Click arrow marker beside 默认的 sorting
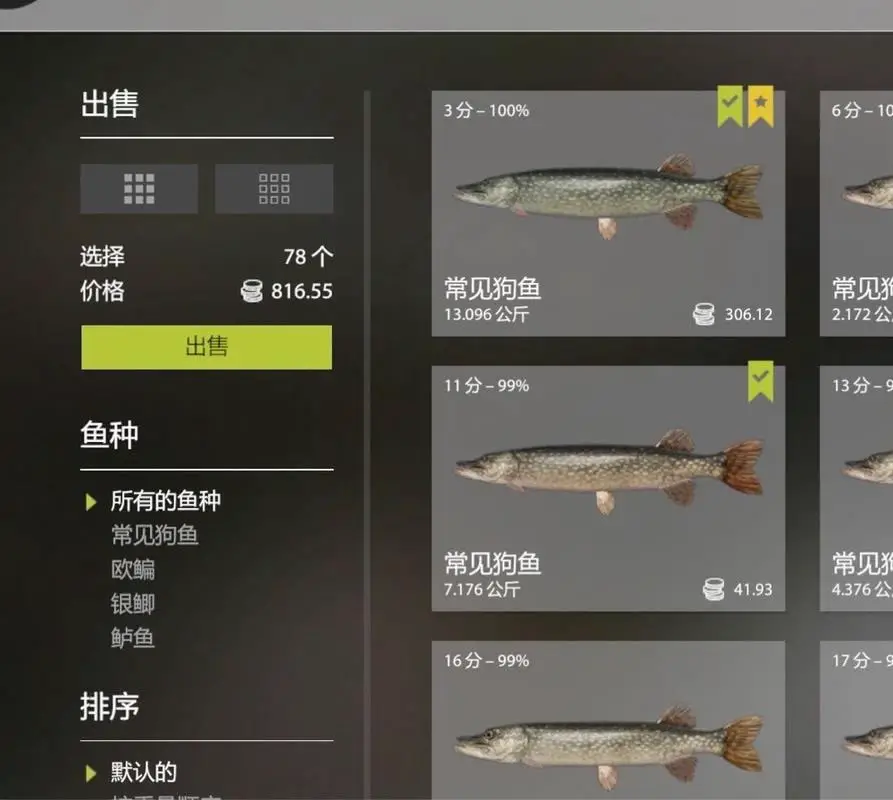893x800 pixels. 91,773
